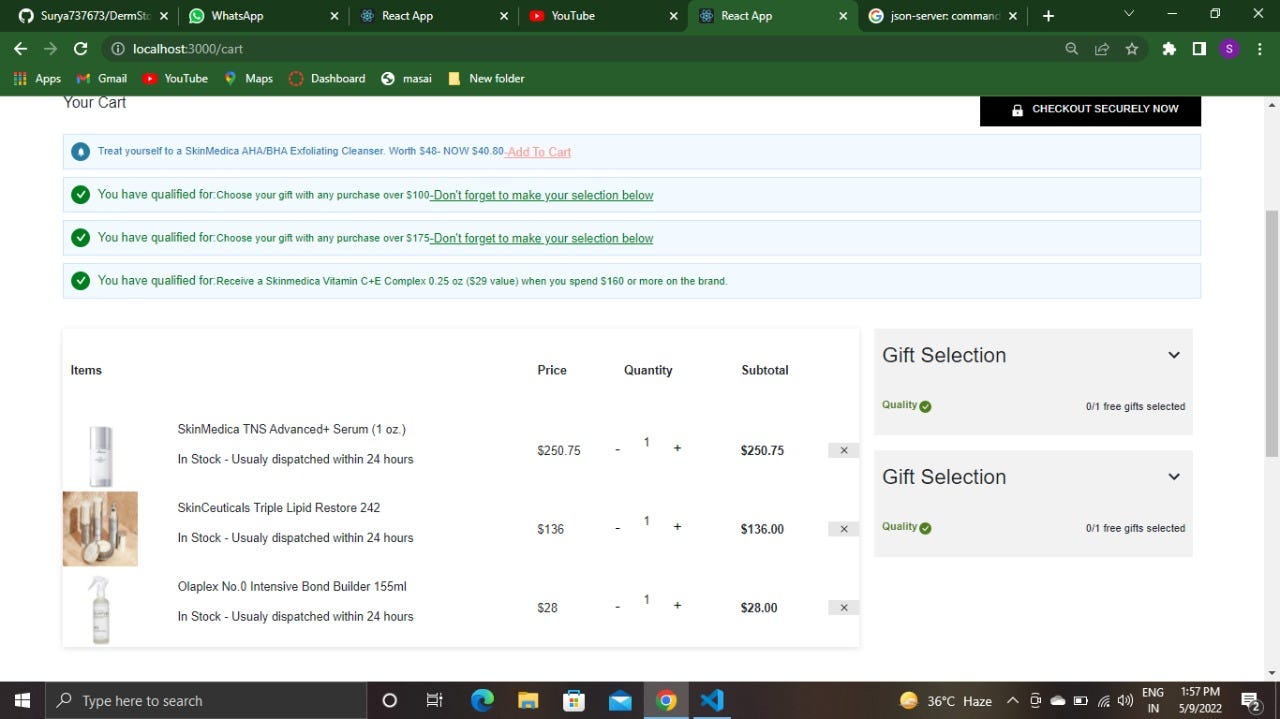1280x719 pixels.
Task: Reload the cart page
Action: 81,48
